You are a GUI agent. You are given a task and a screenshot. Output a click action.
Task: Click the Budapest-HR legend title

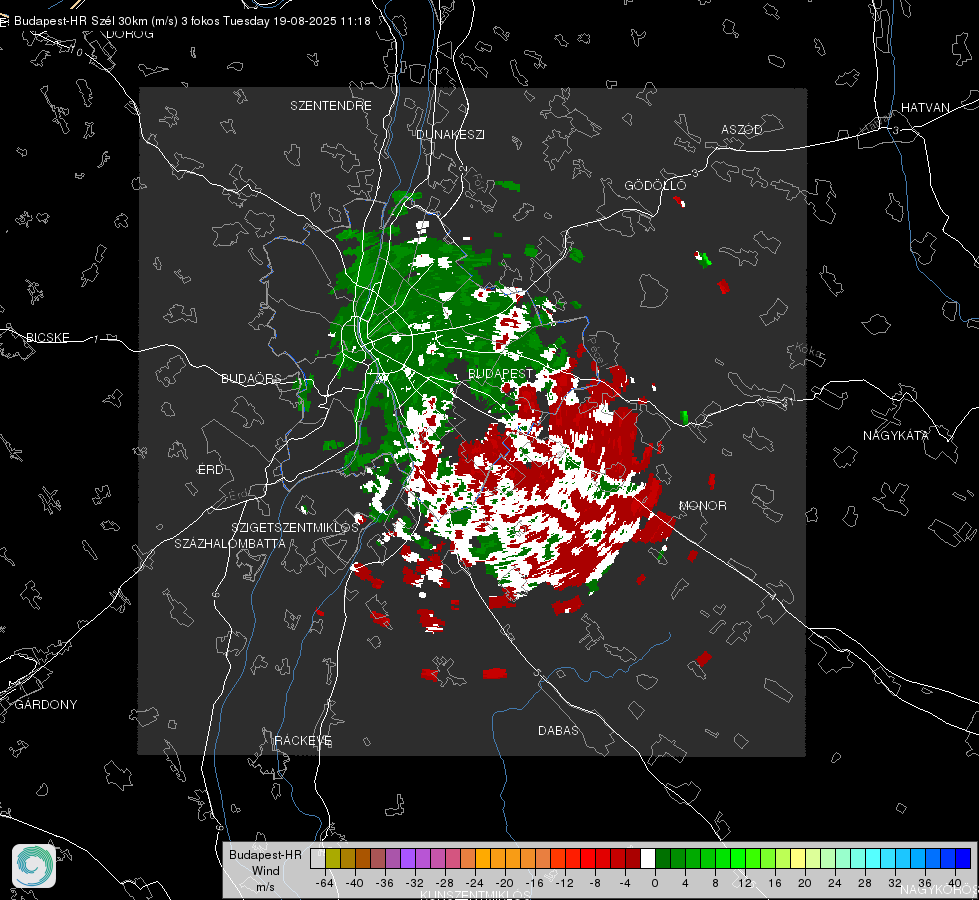point(265,855)
